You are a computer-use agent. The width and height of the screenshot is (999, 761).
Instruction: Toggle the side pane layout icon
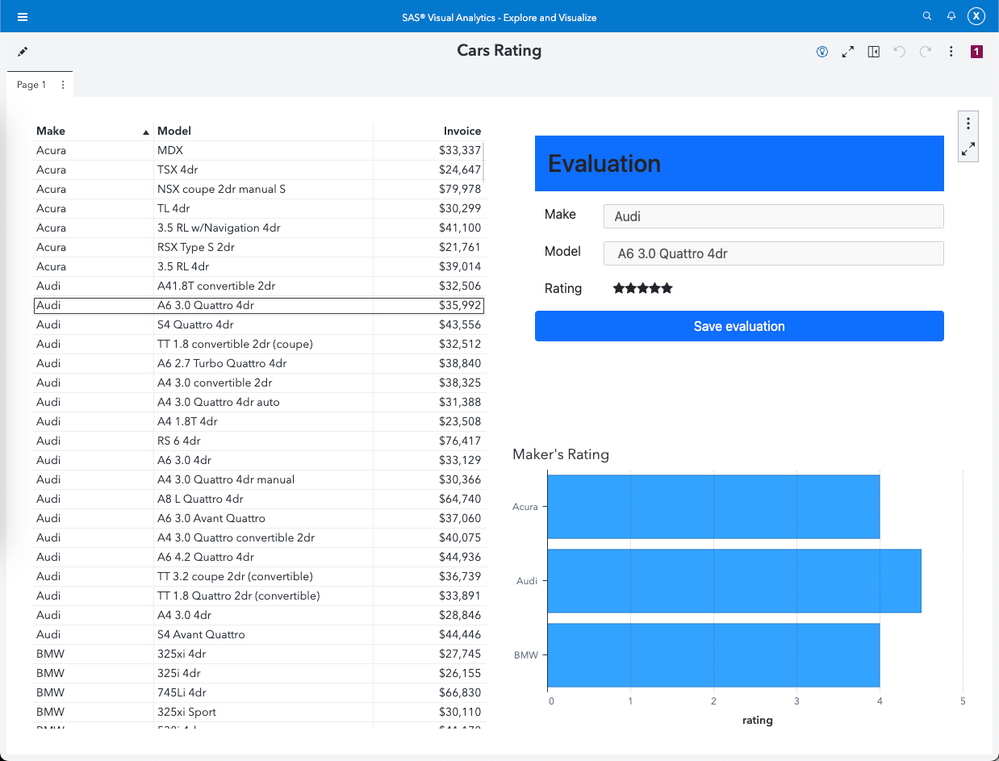(873, 52)
